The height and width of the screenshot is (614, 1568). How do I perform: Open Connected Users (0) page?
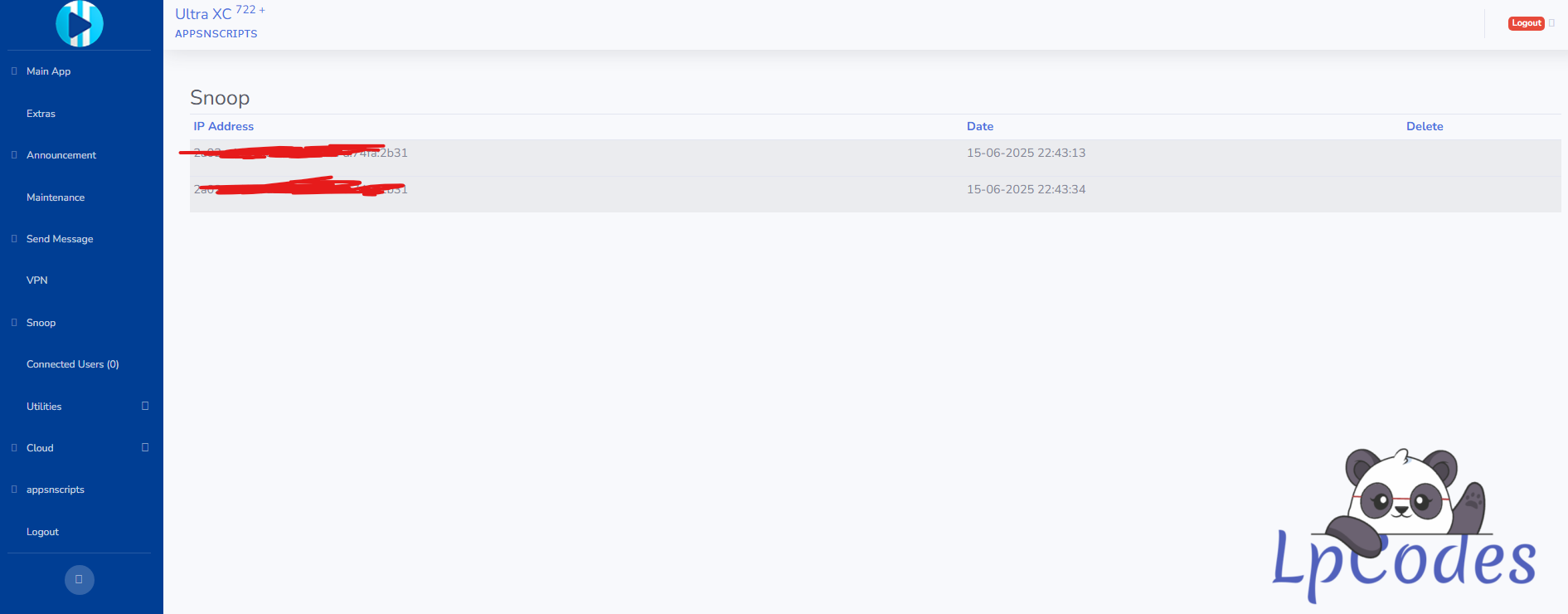[73, 364]
